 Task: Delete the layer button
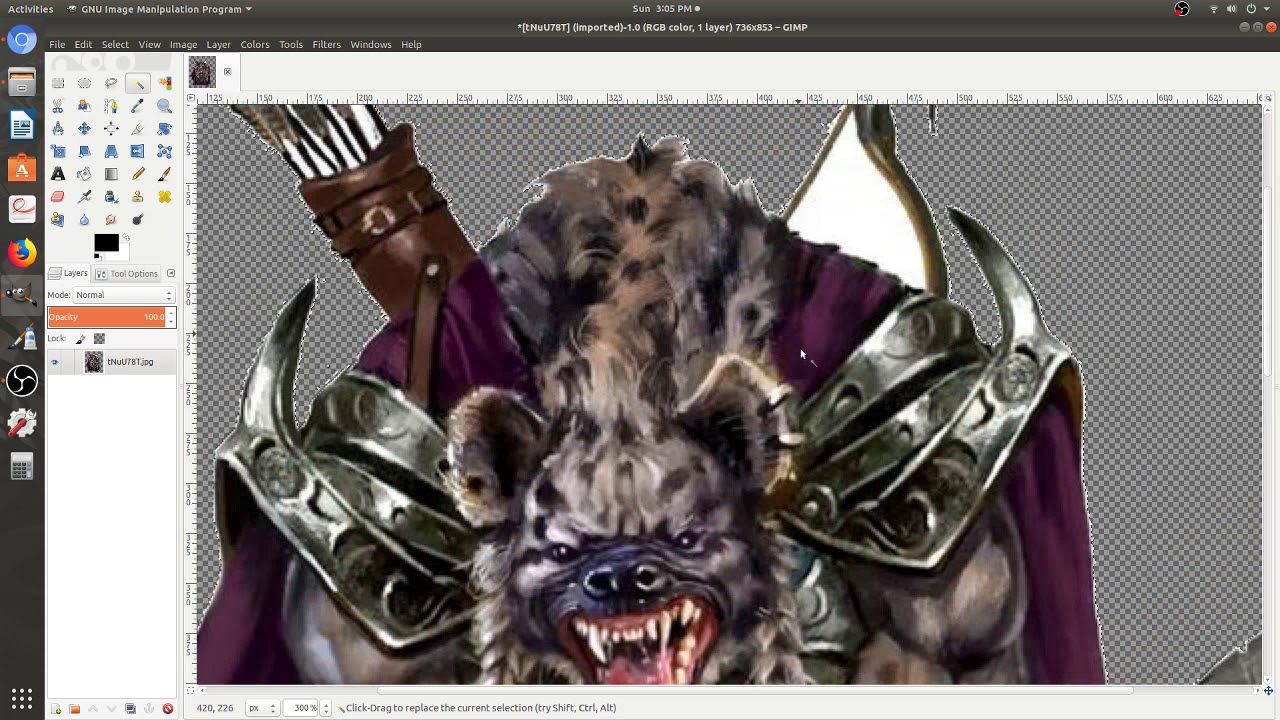pyautogui.click(x=167, y=709)
